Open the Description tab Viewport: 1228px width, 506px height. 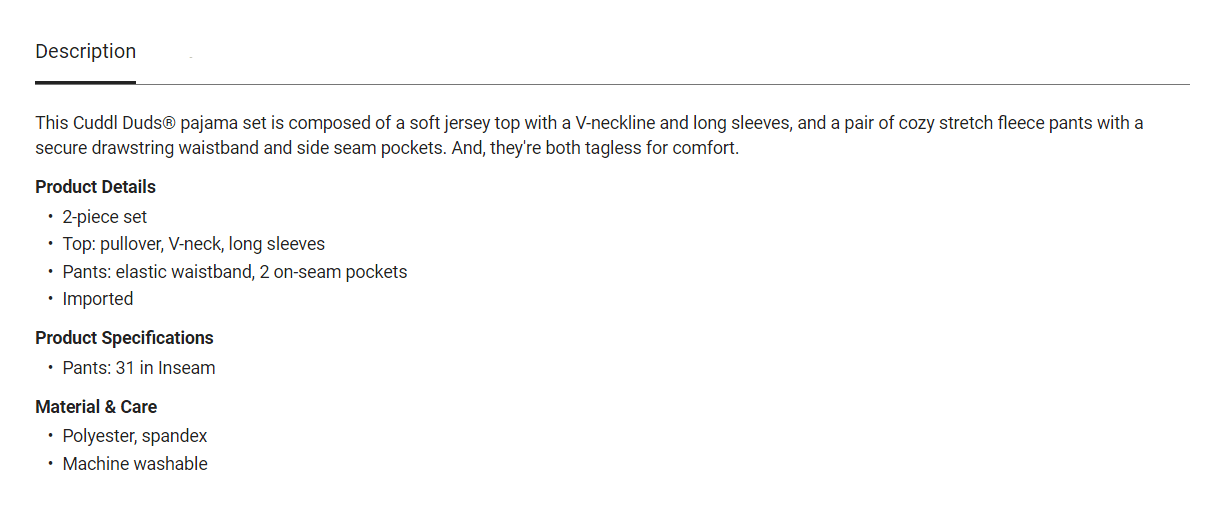coord(85,52)
